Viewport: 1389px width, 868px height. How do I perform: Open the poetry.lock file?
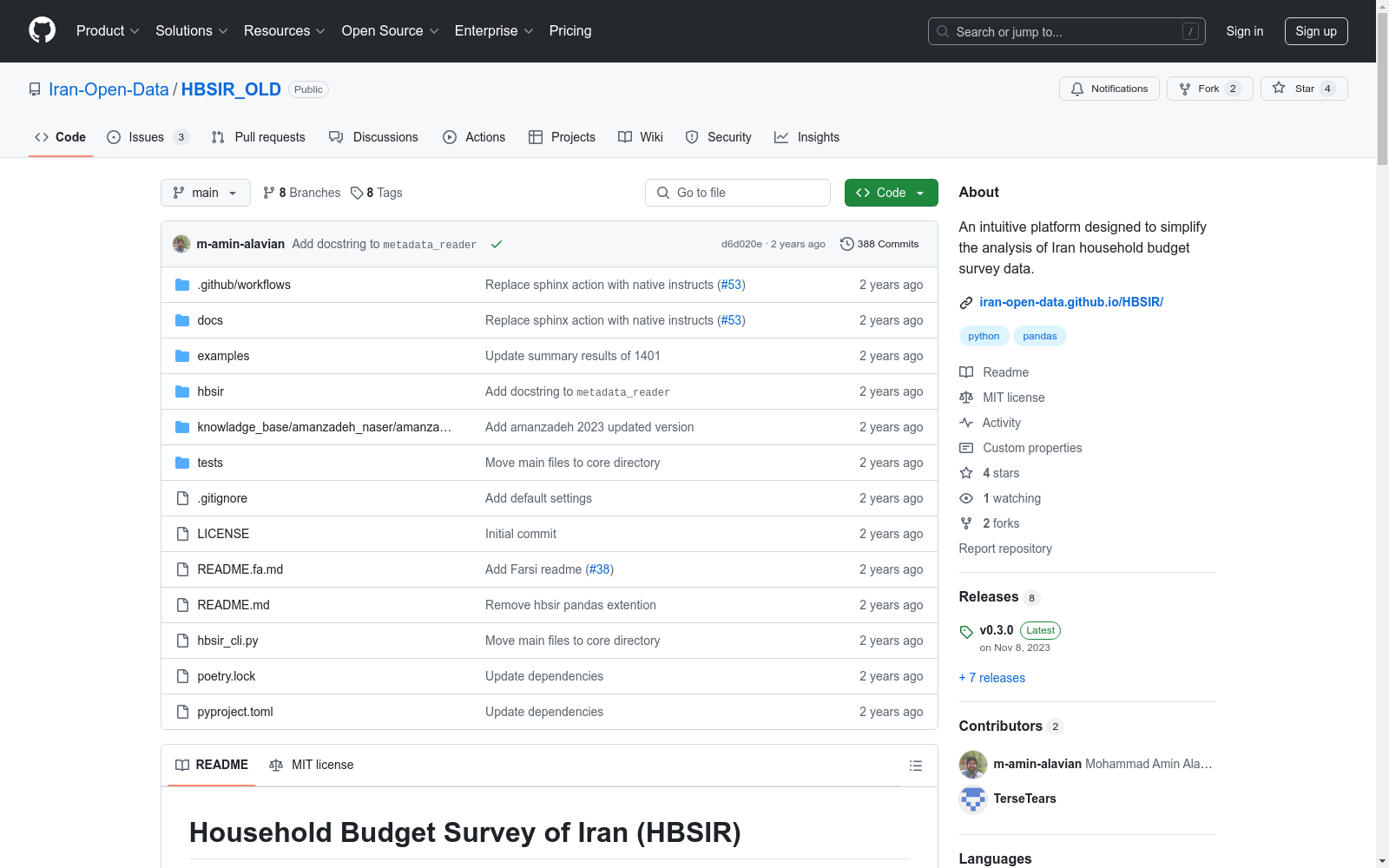coord(227,676)
